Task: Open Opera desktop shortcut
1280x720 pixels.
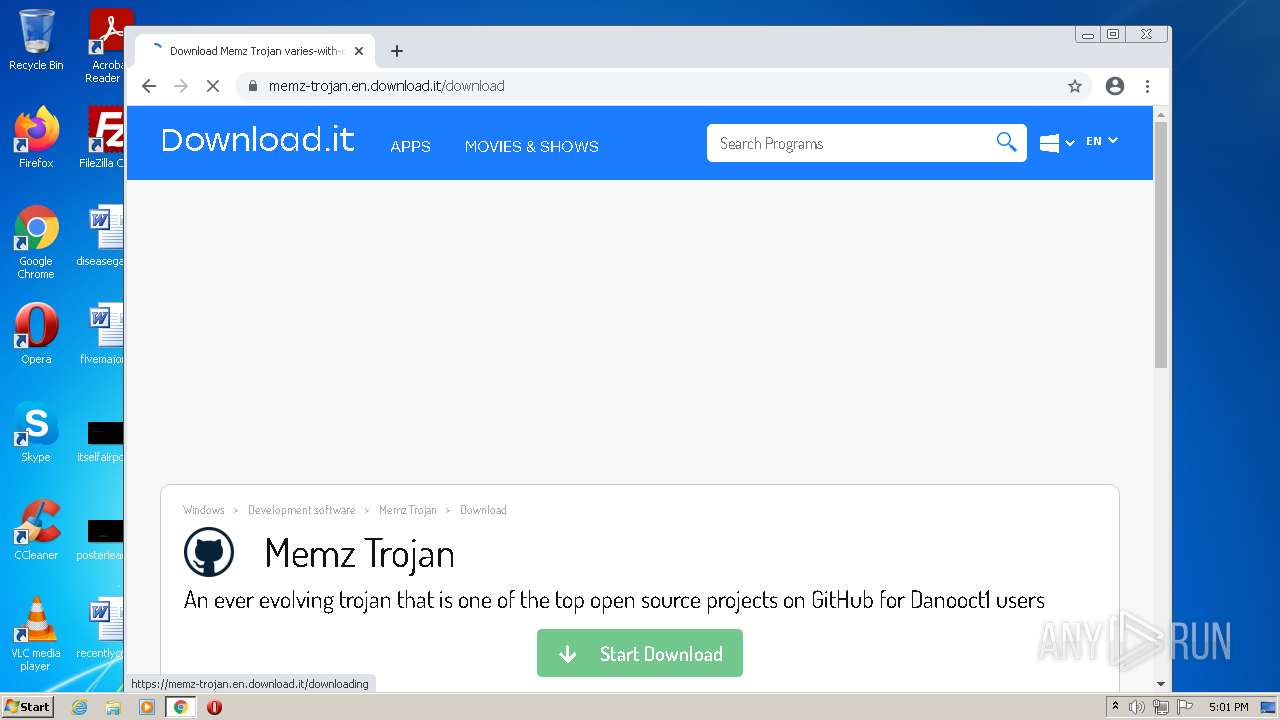Action: 36,334
